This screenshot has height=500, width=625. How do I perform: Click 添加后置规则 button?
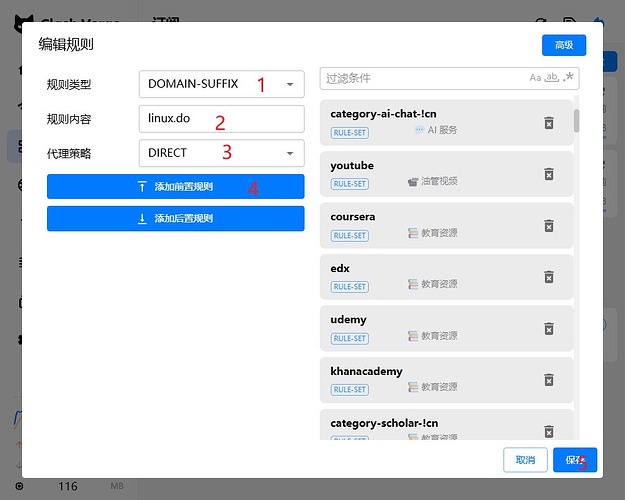coord(176,219)
